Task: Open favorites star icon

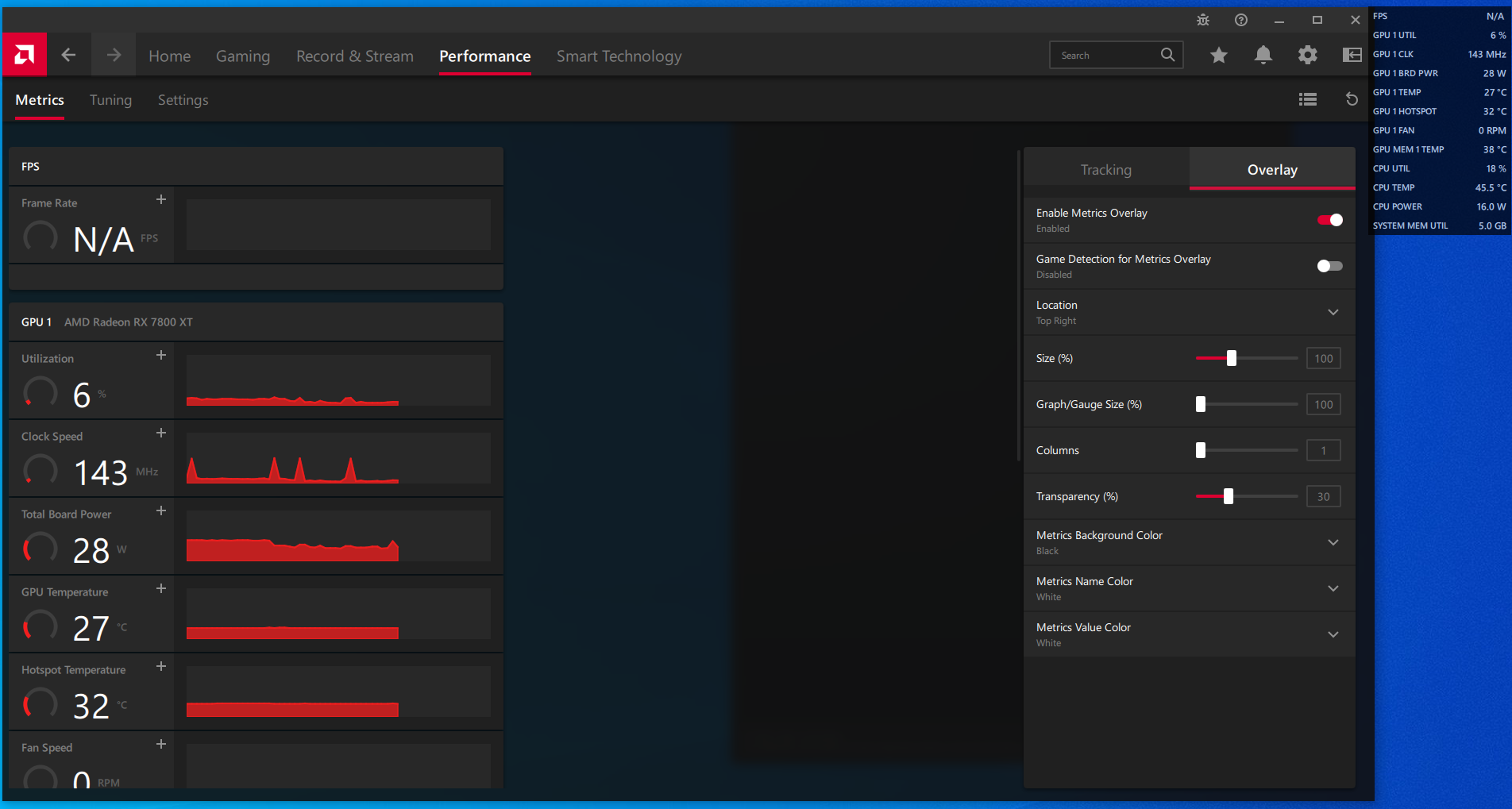Action: 1219,55
